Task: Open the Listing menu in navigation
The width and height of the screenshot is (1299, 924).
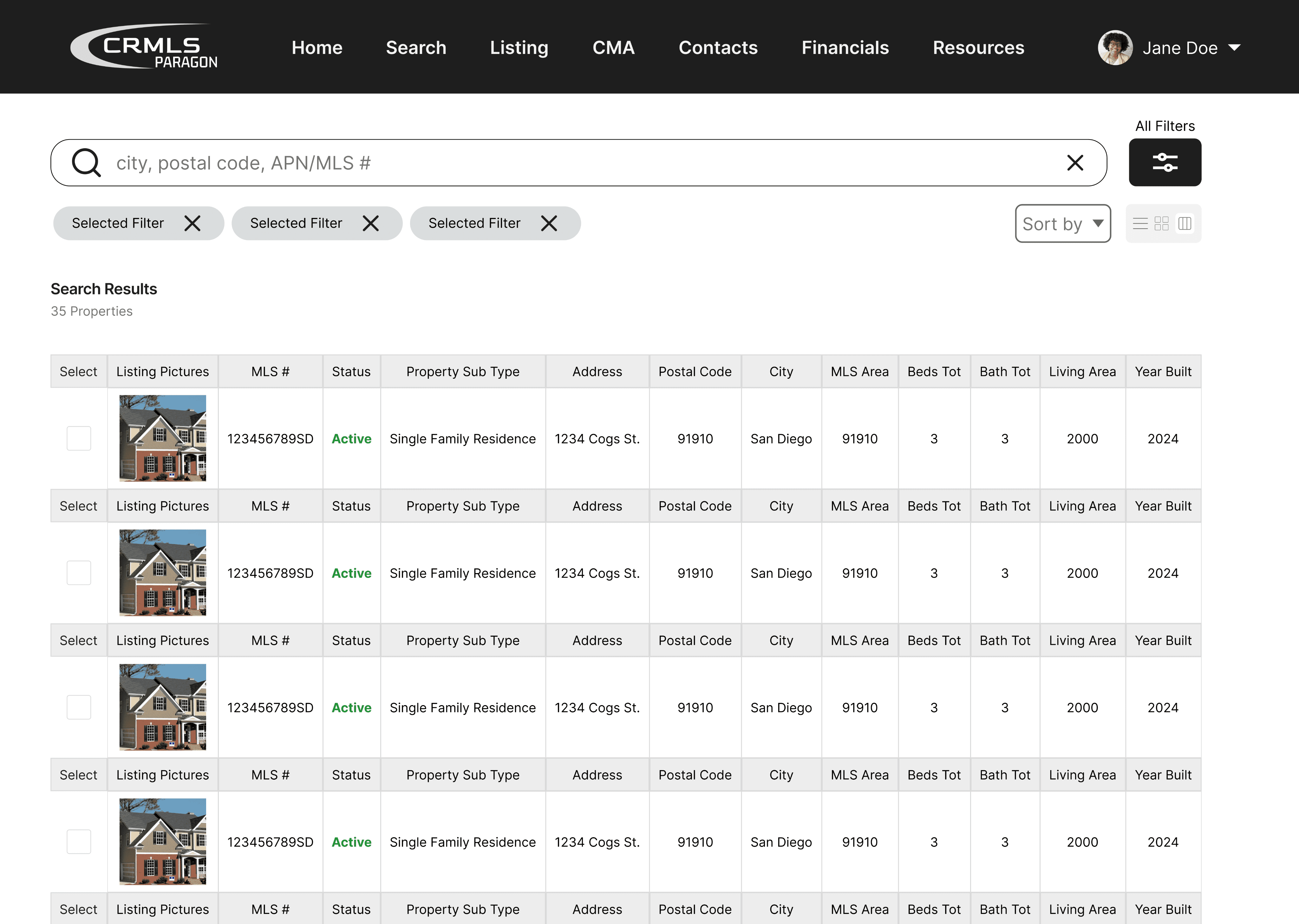Action: pos(519,48)
